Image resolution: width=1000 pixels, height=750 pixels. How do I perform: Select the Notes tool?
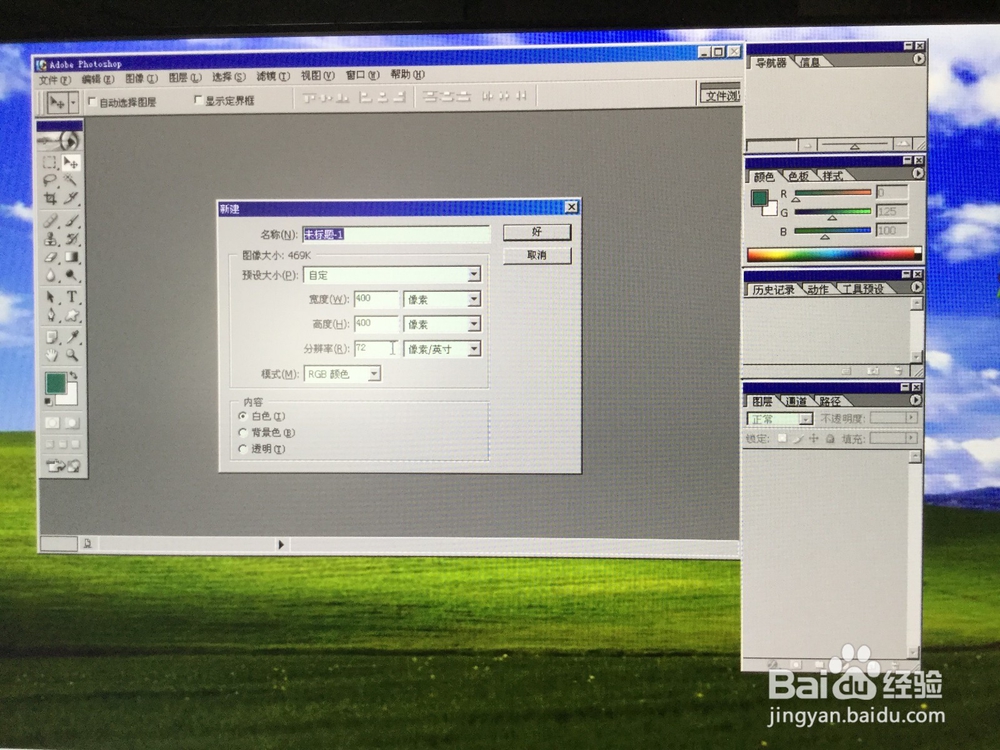(50, 337)
